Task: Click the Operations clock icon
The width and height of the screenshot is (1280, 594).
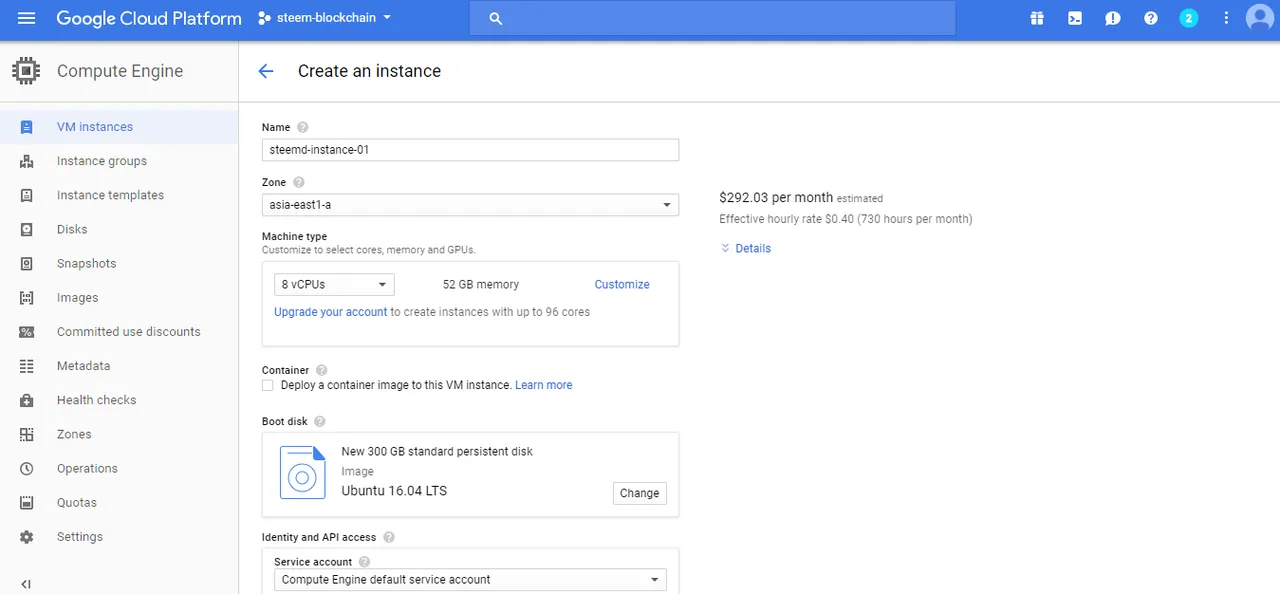Action: [27, 468]
